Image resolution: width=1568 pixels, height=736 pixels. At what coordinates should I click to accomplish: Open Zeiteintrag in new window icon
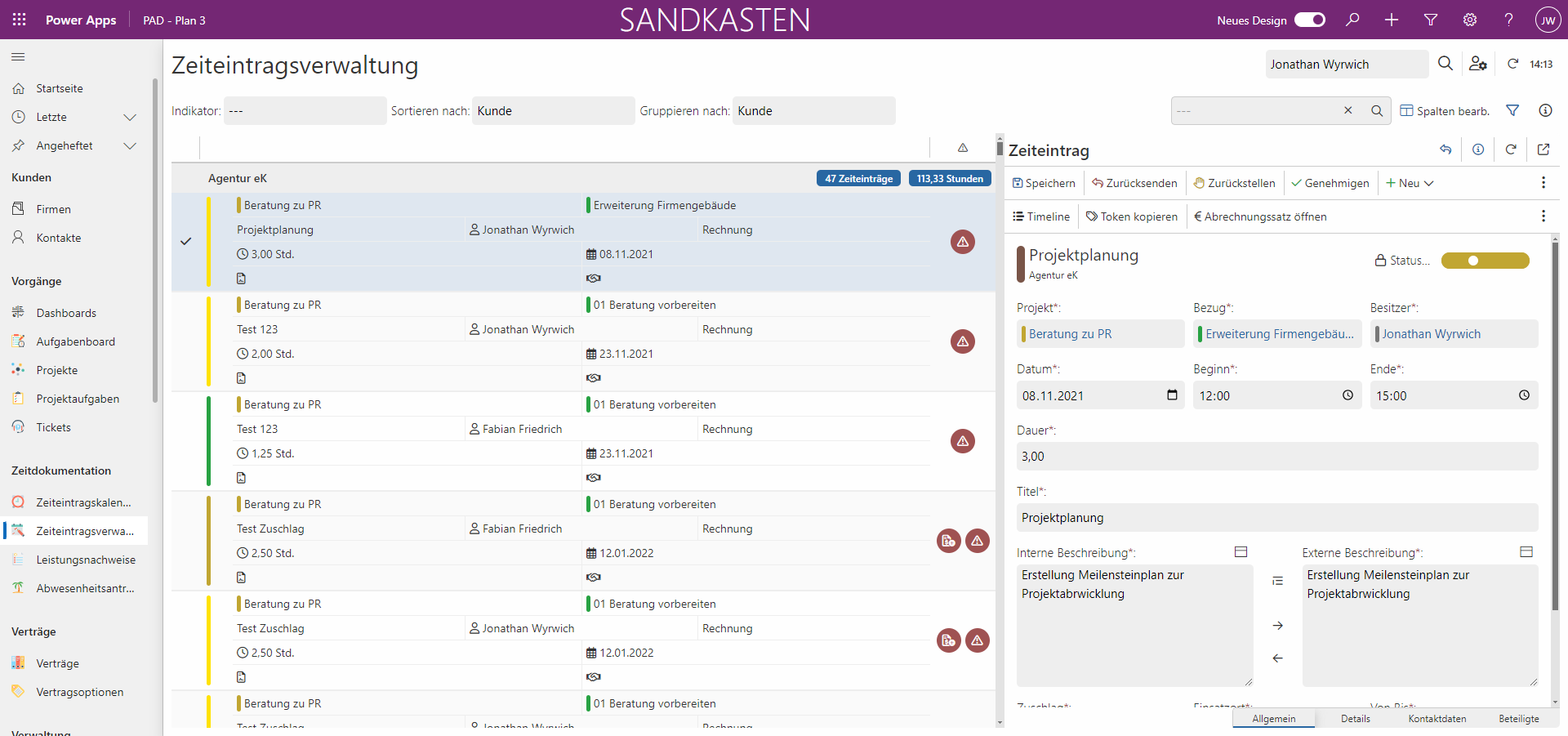tap(1543, 149)
